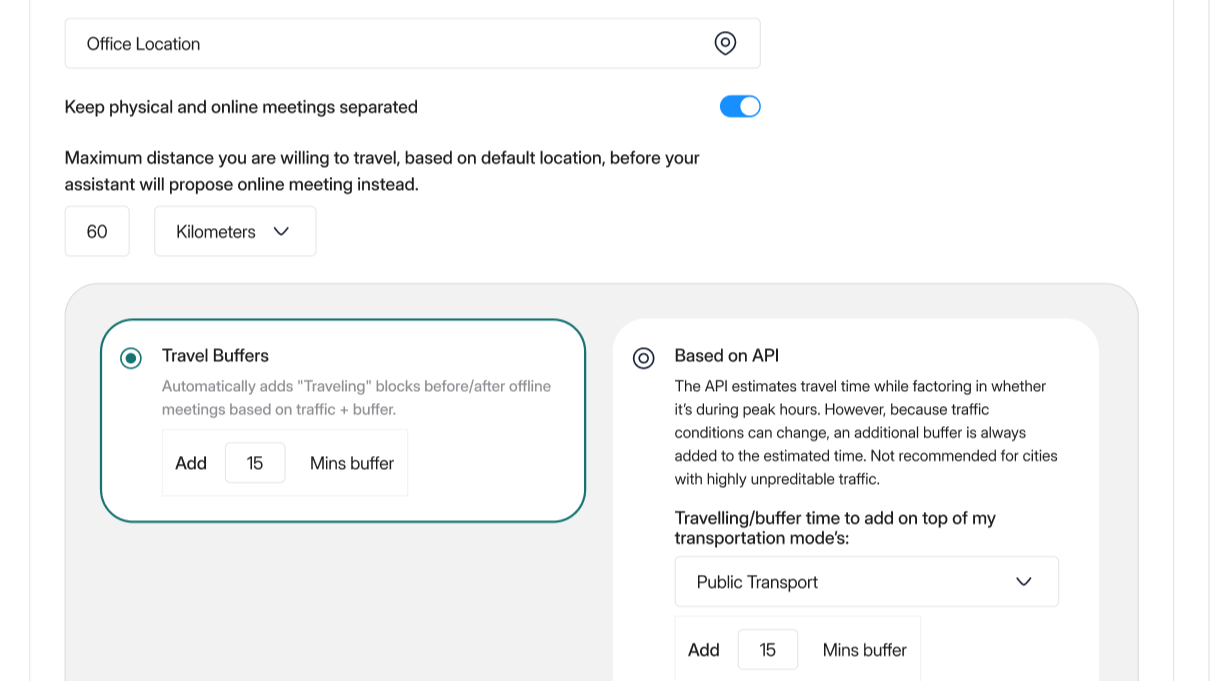Expand the distance unit selector

coord(235,231)
